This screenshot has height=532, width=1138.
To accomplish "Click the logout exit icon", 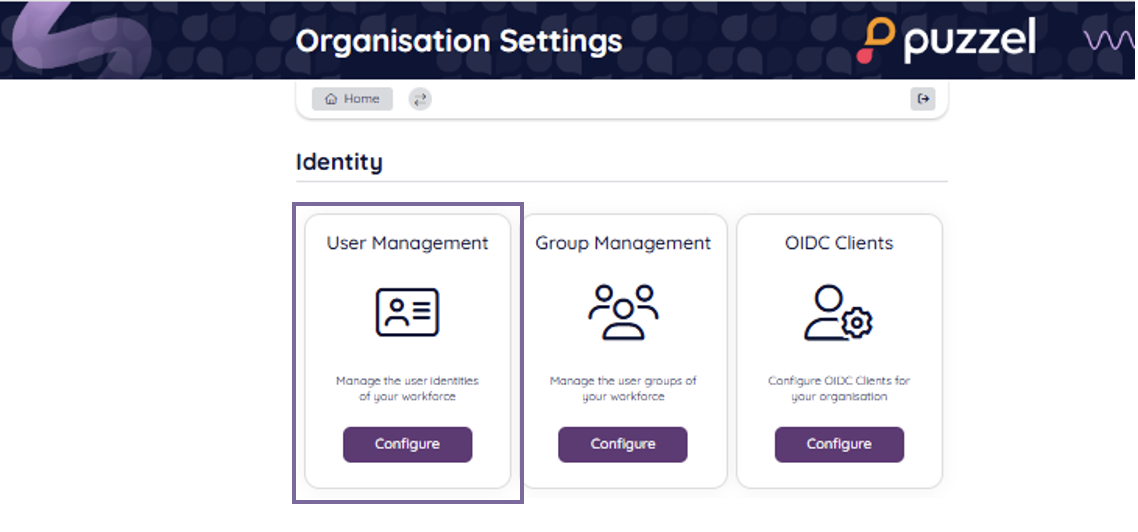I will [x=922, y=99].
